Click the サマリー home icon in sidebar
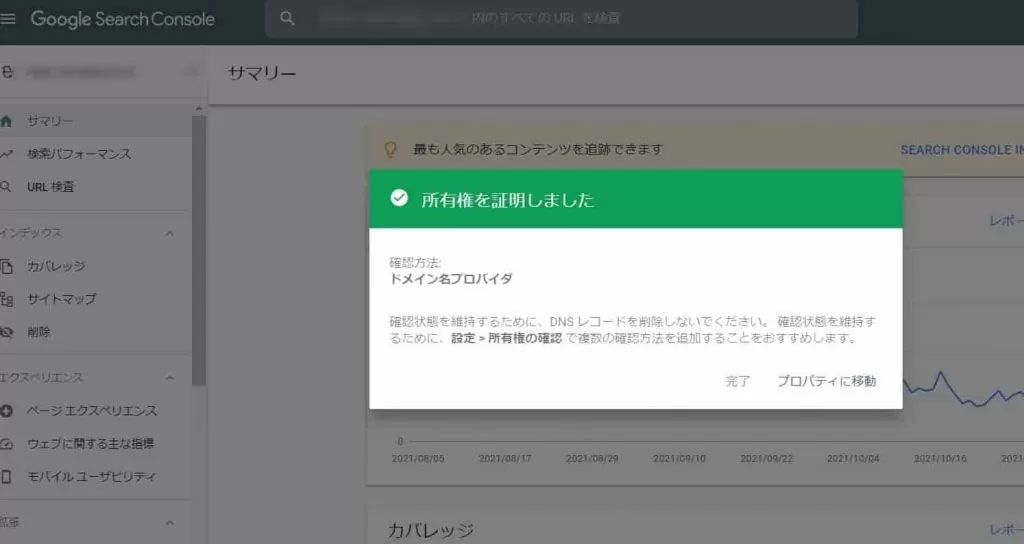Viewport: 1024px width, 544px height. (7, 121)
